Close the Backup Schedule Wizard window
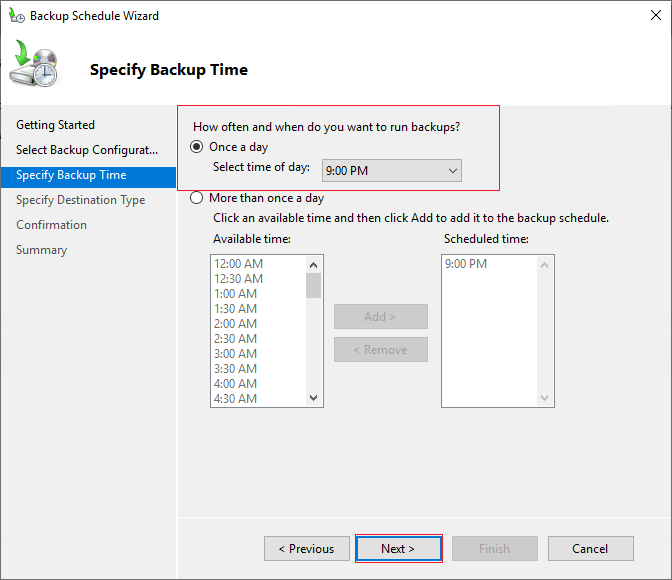672x580 pixels. coord(655,15)
